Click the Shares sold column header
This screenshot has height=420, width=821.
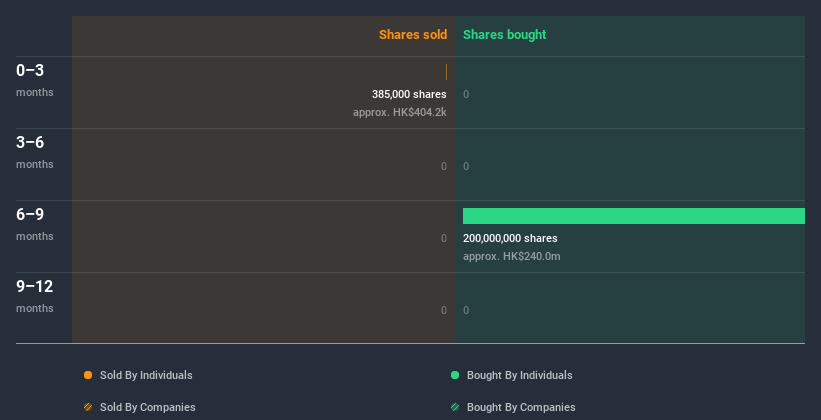click(413, 35)
